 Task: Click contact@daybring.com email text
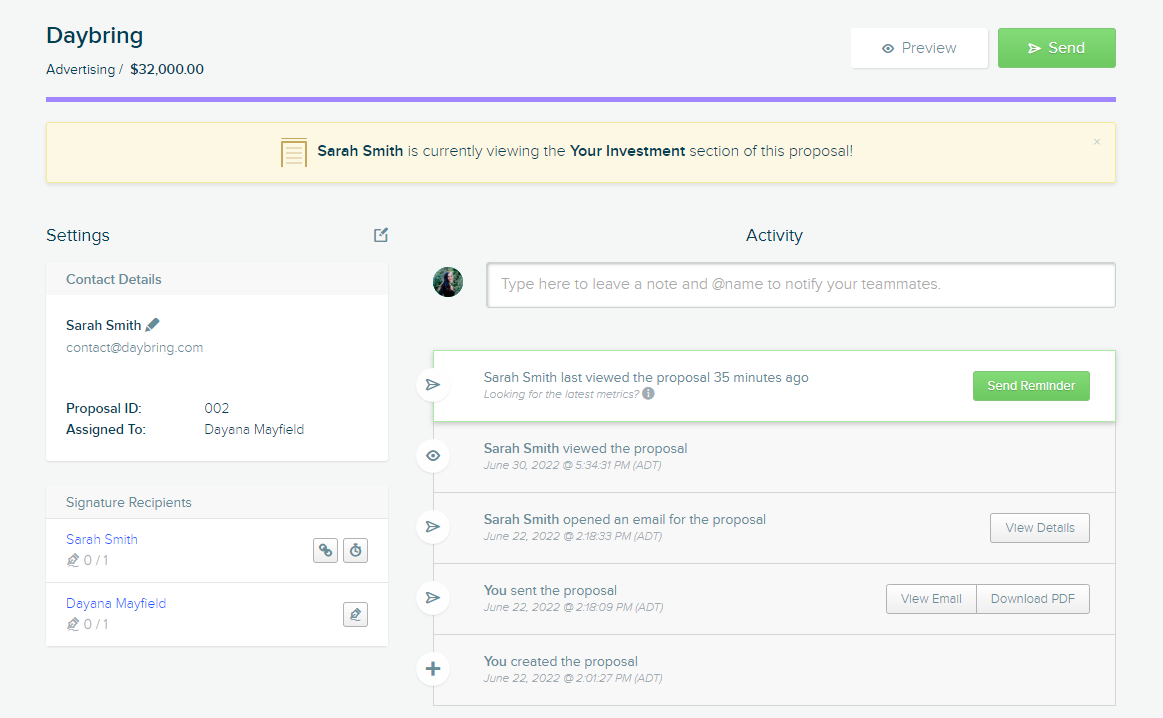point(134,347)
